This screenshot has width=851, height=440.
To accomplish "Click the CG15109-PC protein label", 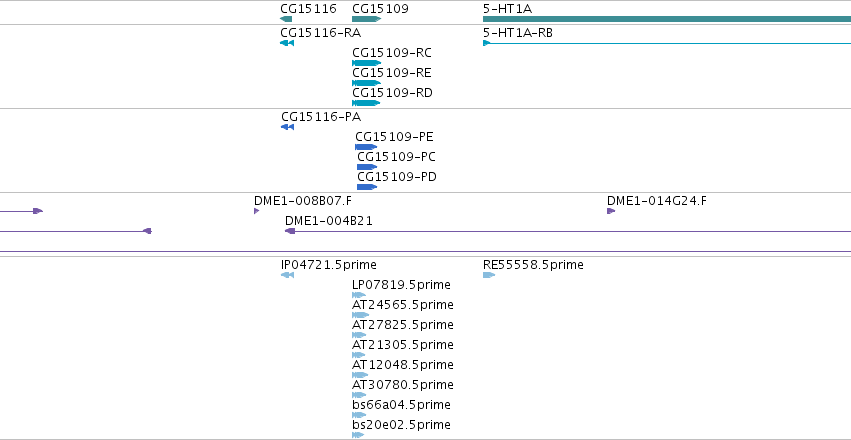I will (x=397, y=157).
